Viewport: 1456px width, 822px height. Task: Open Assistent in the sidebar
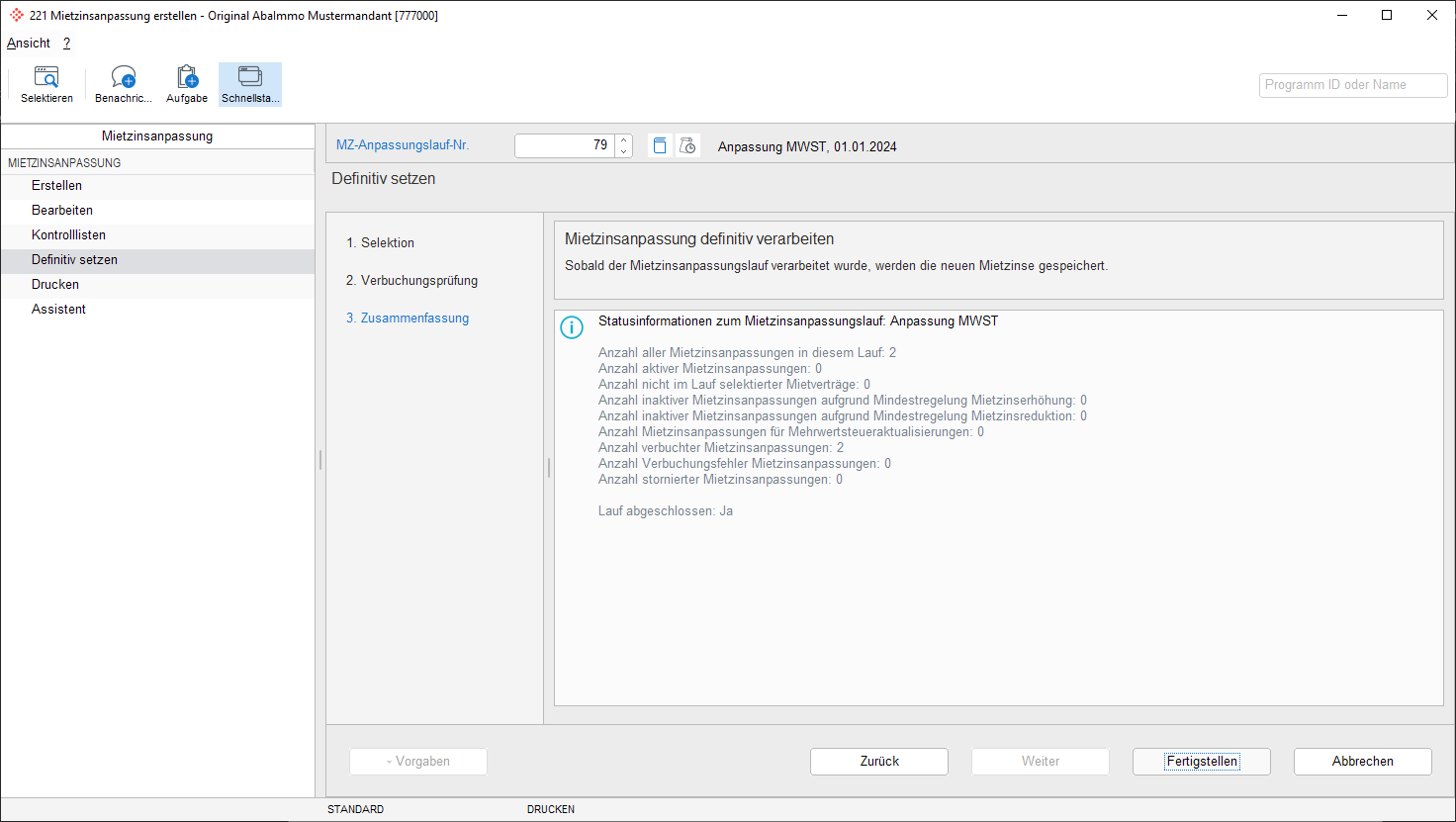tap(157, 310)
